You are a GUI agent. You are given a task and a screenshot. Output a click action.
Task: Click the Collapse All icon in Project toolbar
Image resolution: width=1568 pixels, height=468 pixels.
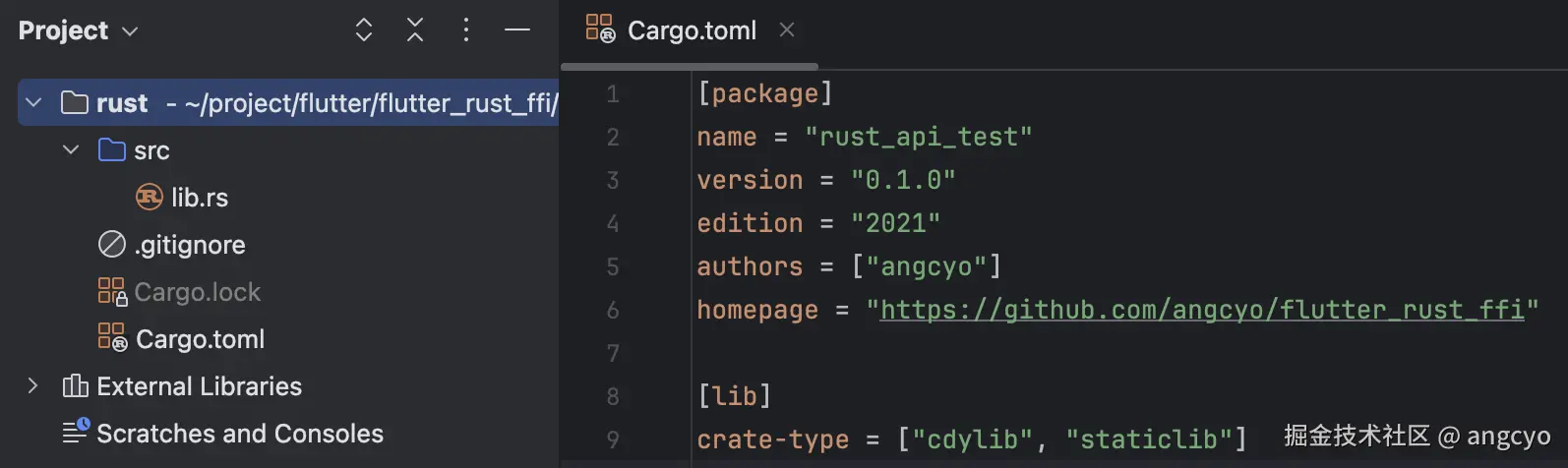coord(415,30)
